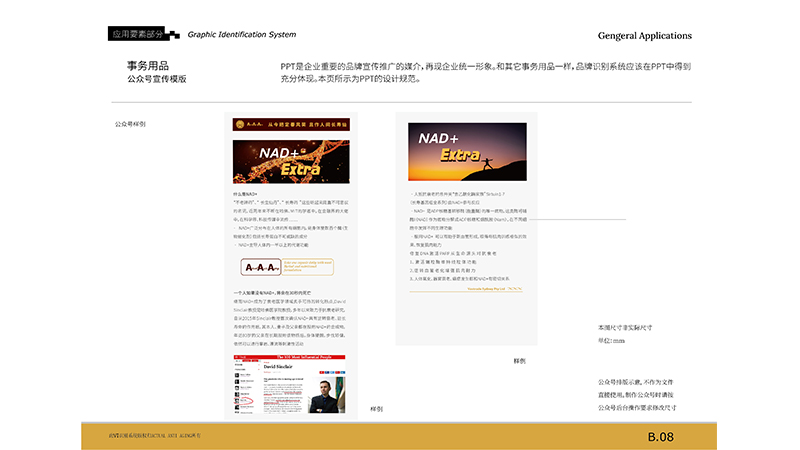Screen dimensions: 800x450
Task: Click the PPT description paragraph at the top
Action: click(486, 72)
